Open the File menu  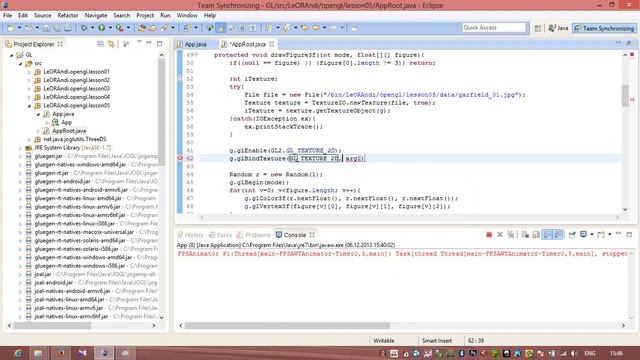point(7,16)
